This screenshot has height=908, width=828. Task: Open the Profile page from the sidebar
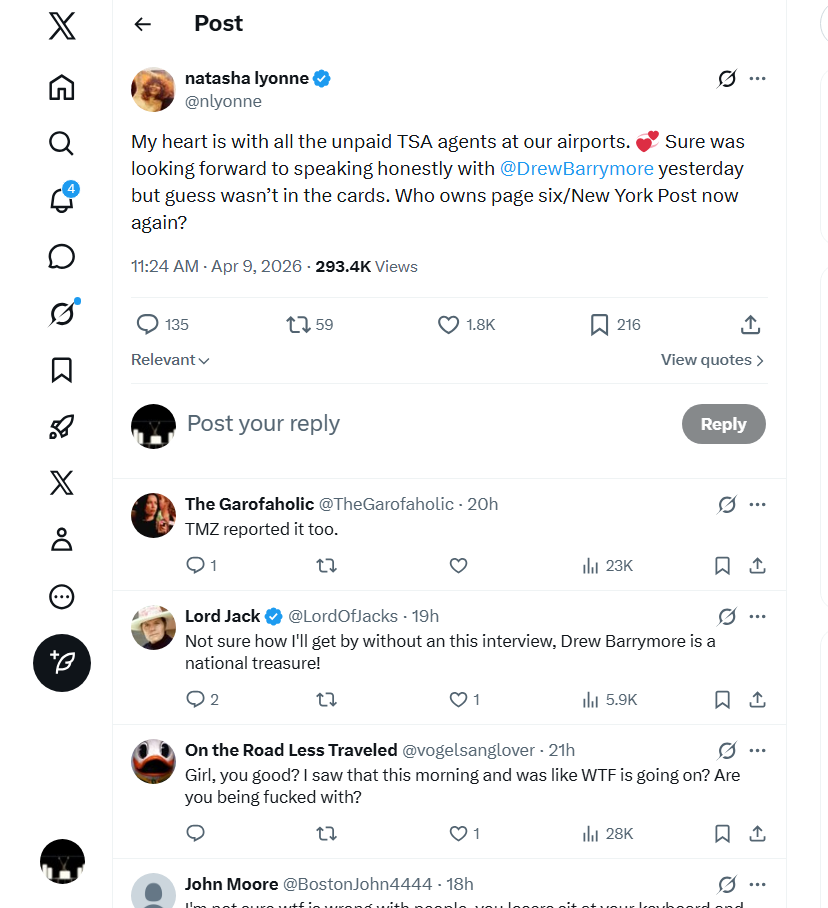click(61, 540)
